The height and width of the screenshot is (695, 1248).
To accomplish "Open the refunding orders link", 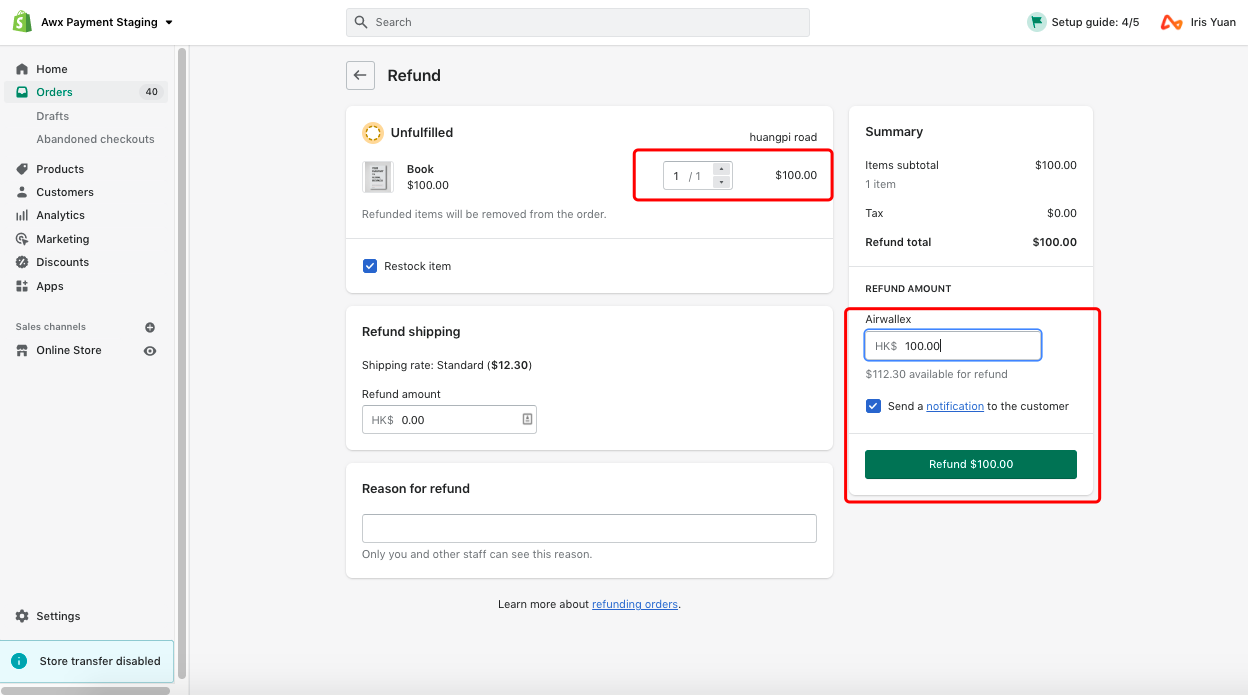I will point(634,604).
